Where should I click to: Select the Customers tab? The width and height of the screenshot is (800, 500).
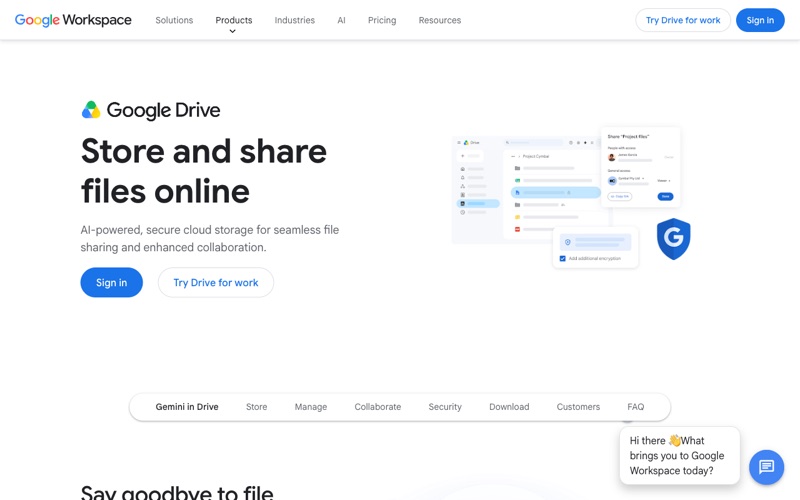click(x=578, y=407)
